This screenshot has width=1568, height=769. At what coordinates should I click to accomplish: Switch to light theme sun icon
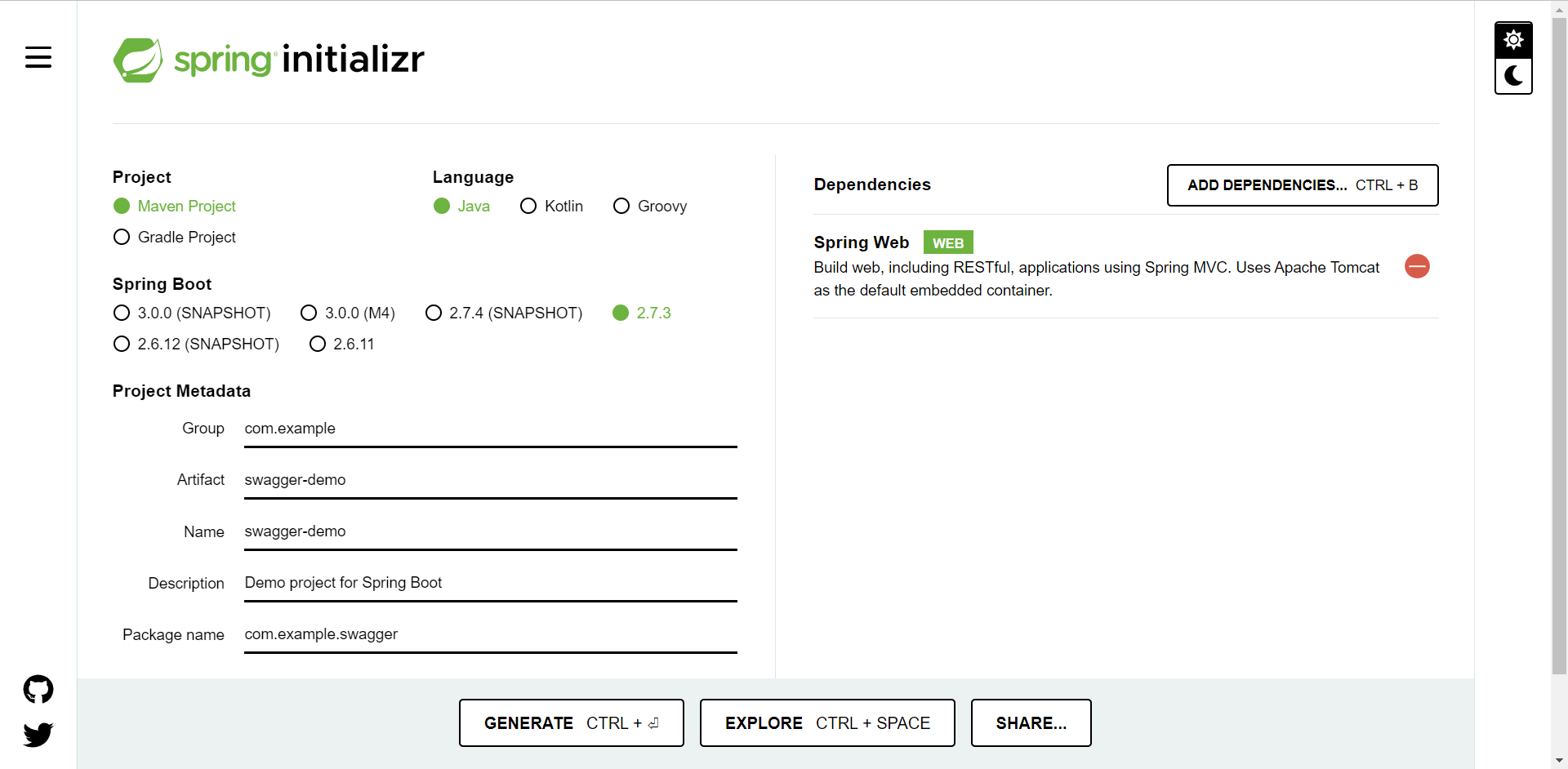click(1513, 40)
